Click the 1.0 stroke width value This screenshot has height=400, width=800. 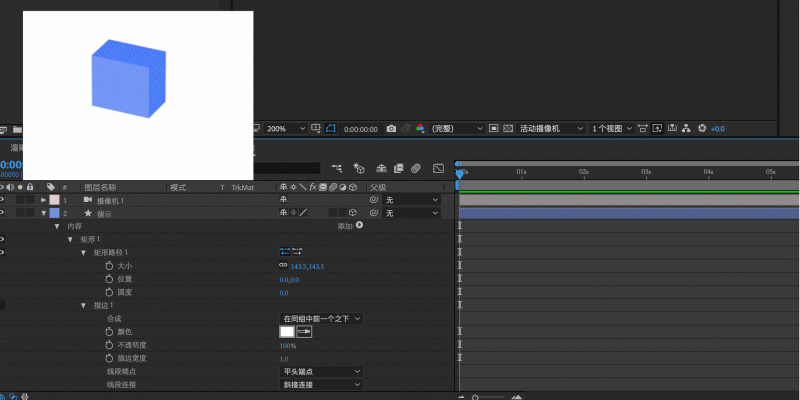284,359
